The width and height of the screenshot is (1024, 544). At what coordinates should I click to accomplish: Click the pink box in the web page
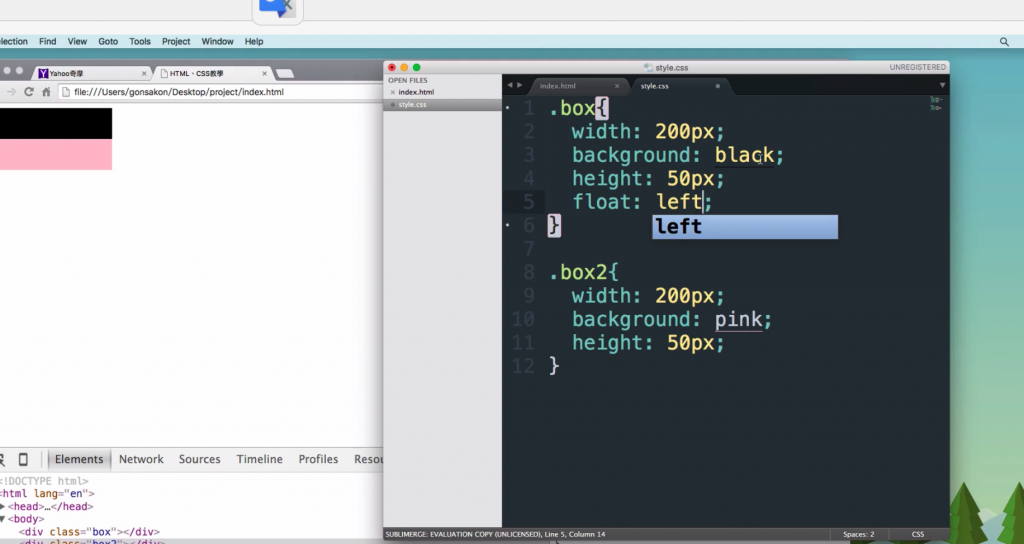pos(56,154)
